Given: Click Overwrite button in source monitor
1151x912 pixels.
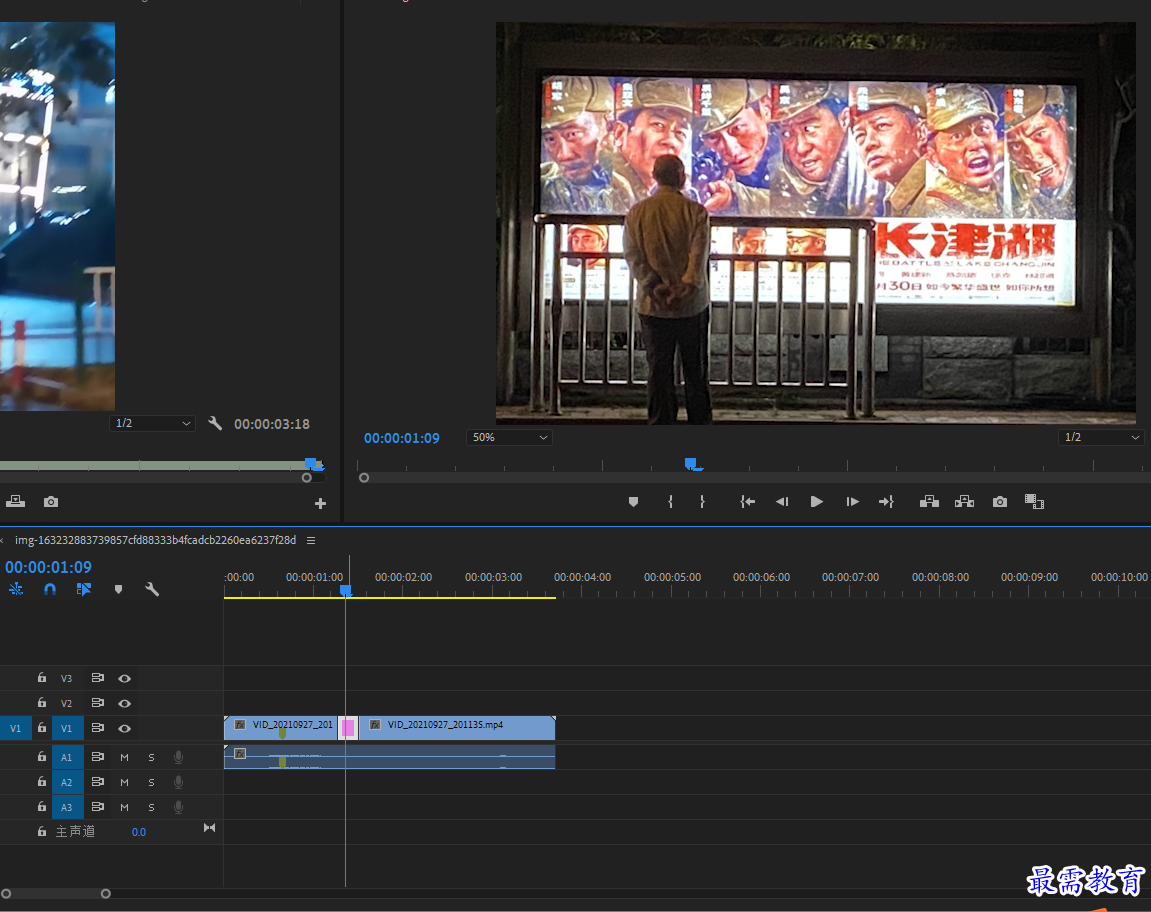Looking at the screenshot, I should pyautogui.click(x=15, y=502).
